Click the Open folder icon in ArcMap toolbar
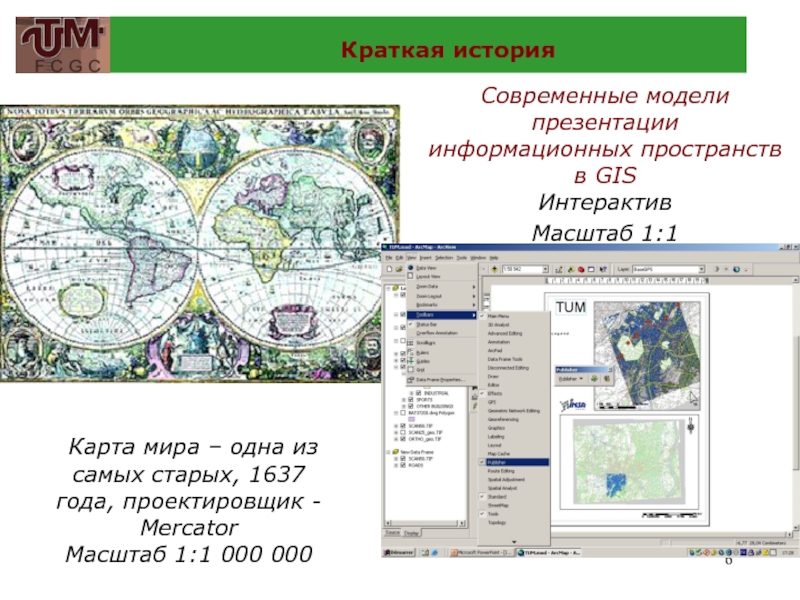The image size is (800, 600). tap(399, 269)
